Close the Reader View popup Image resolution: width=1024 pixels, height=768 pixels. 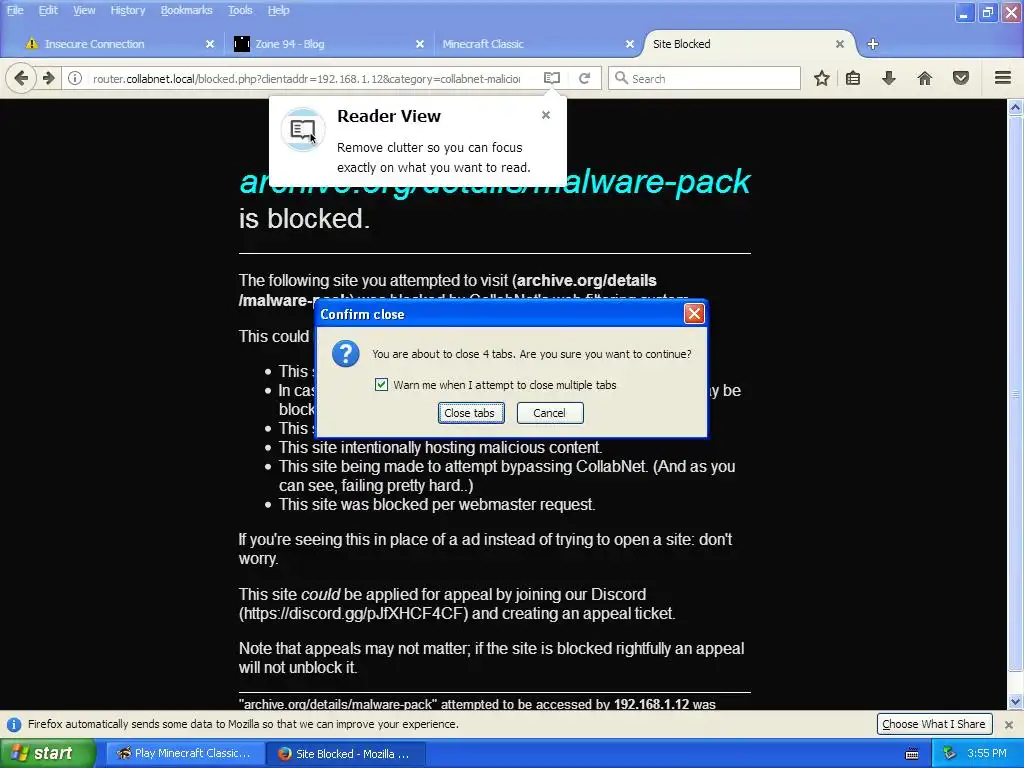tap(546, 115)
